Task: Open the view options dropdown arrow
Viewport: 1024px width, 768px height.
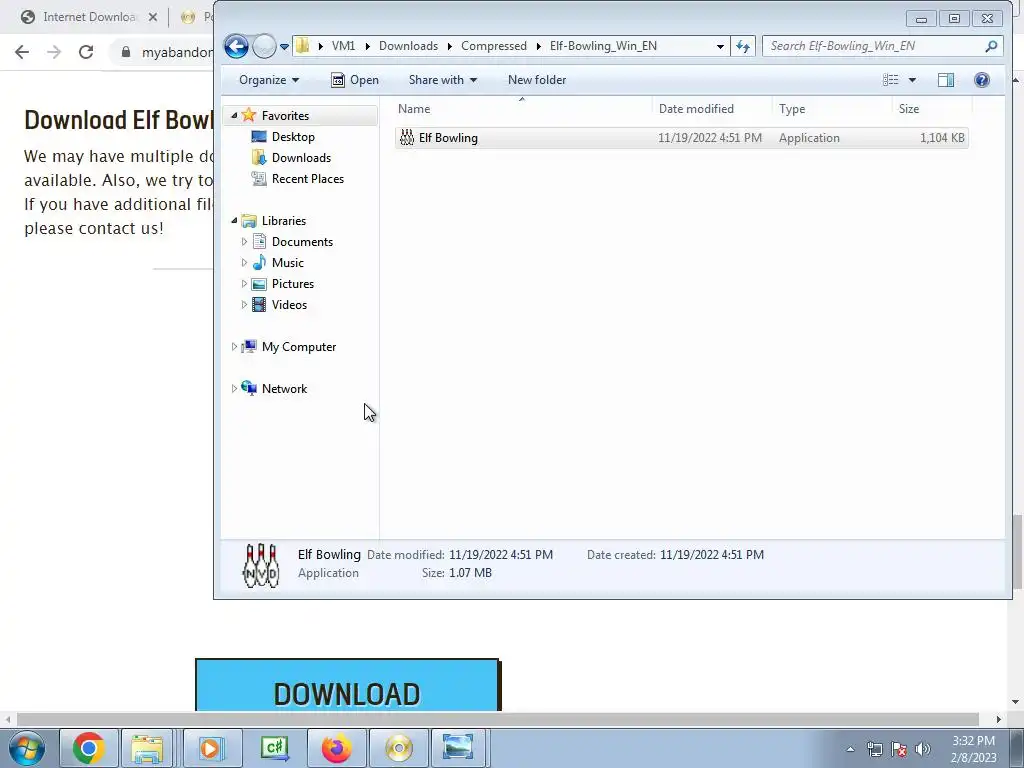Action: [912, 80]
